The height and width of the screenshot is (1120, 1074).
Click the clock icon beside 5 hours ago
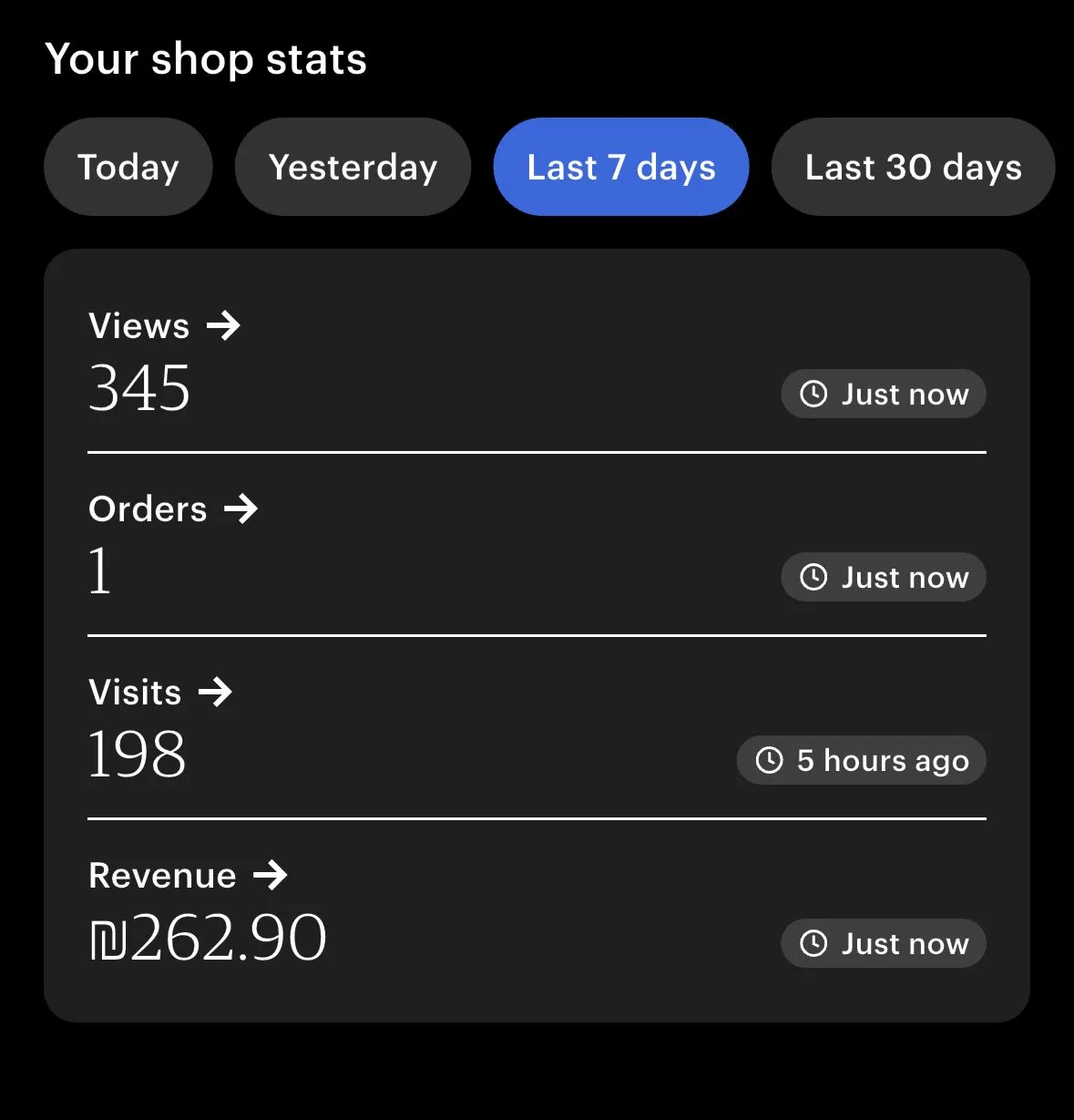click(x=770, y=760)
